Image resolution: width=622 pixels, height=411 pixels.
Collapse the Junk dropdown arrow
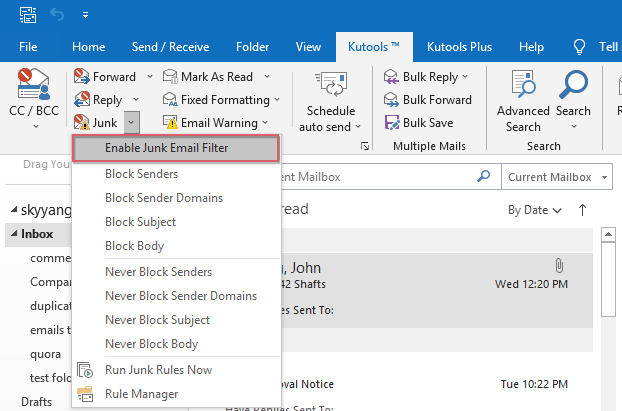pos(132,123)
